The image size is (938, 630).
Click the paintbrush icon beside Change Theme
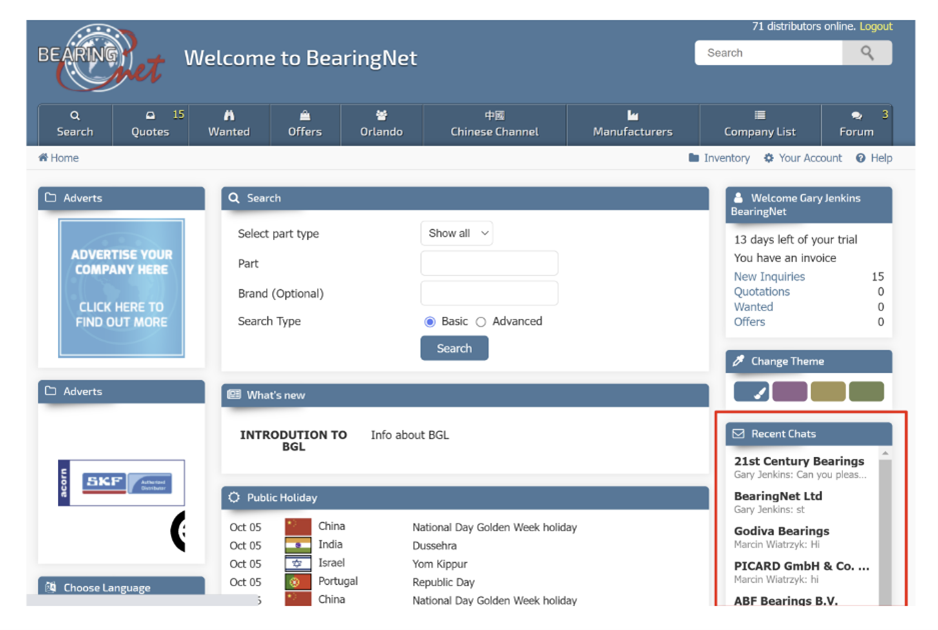(738, 361)
